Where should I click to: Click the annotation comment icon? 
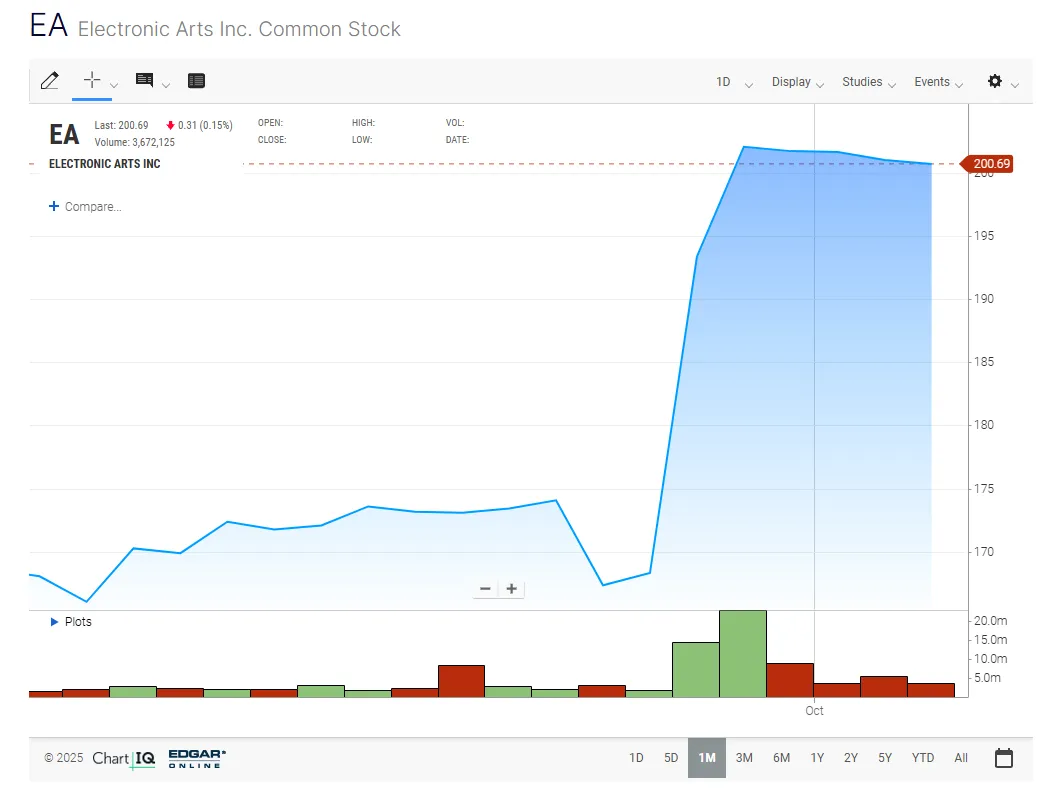click(144, 80)
